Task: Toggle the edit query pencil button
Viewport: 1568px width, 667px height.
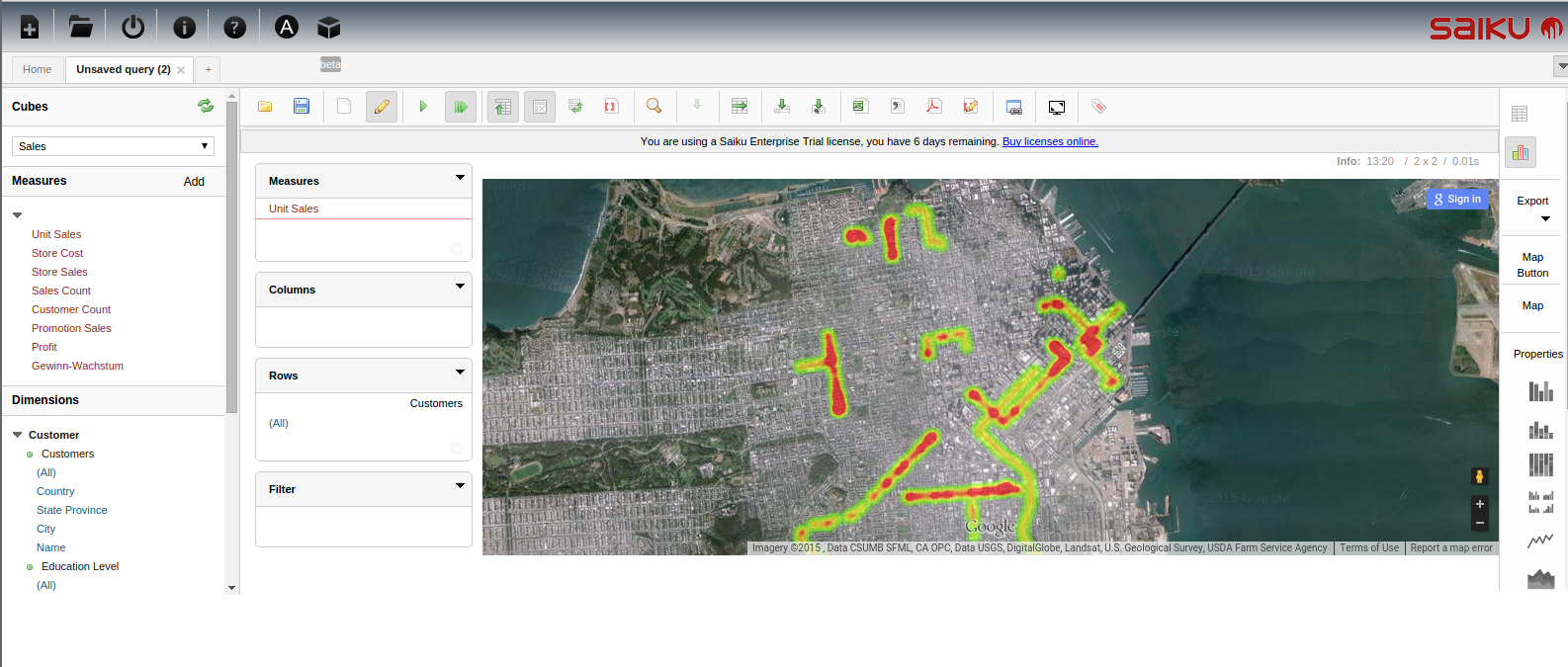Action: (382, 107)
